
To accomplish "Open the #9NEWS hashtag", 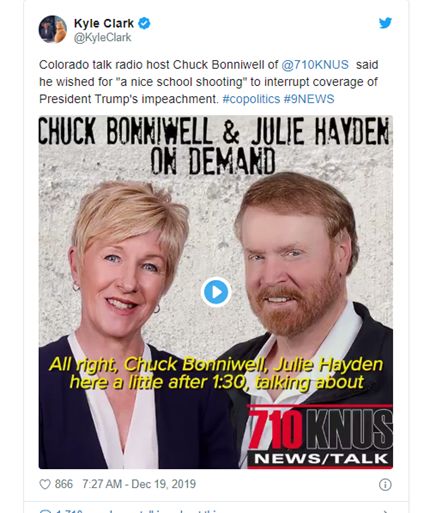I will click(309, 99).
